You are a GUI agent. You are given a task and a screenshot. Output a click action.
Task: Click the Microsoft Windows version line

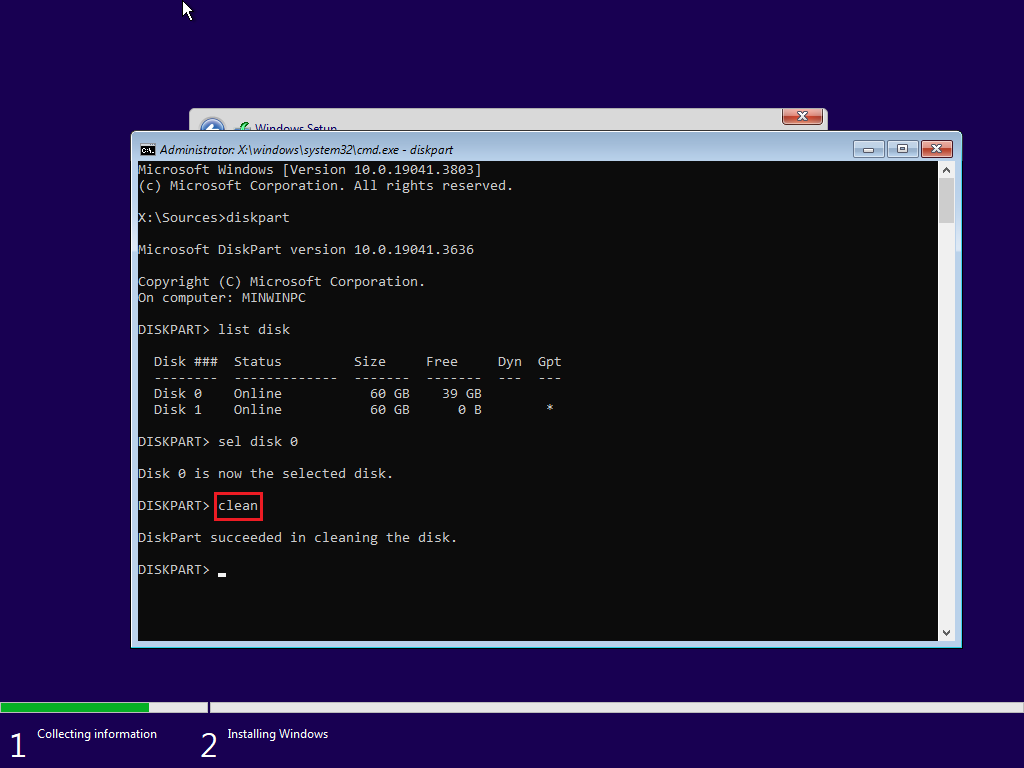point(310,170)
